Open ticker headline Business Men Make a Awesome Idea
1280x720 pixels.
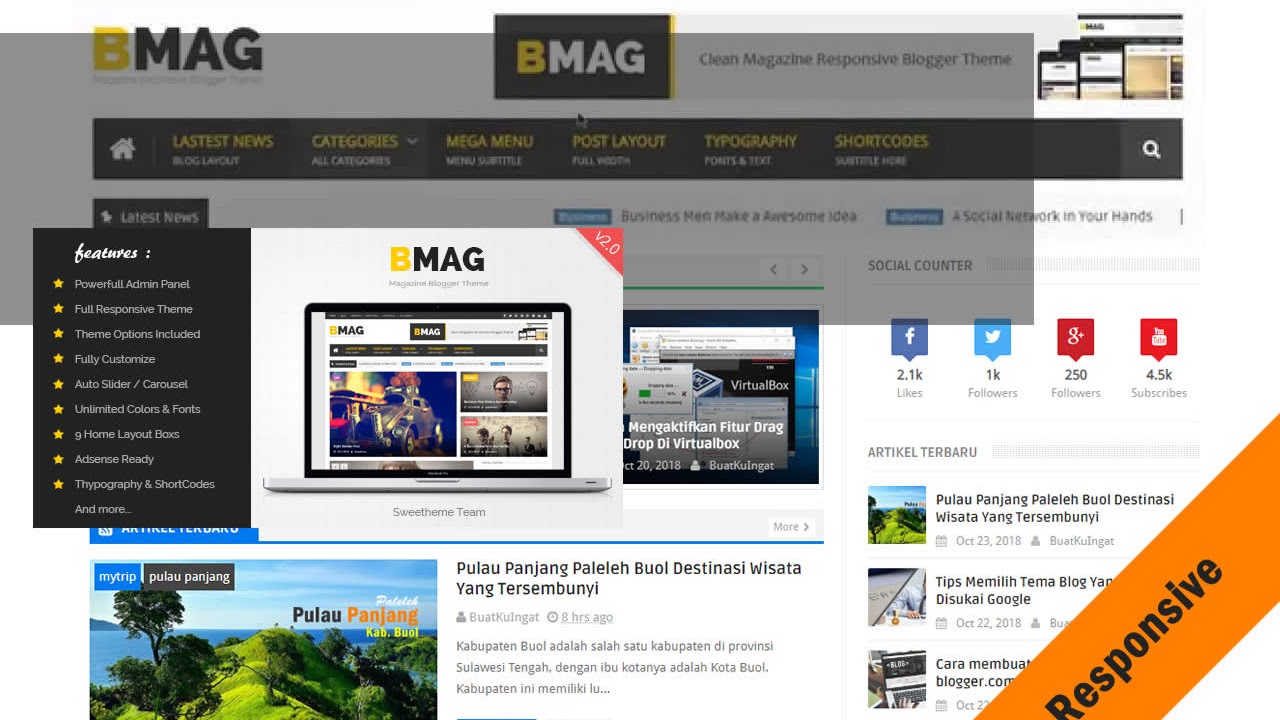(739, 216)
